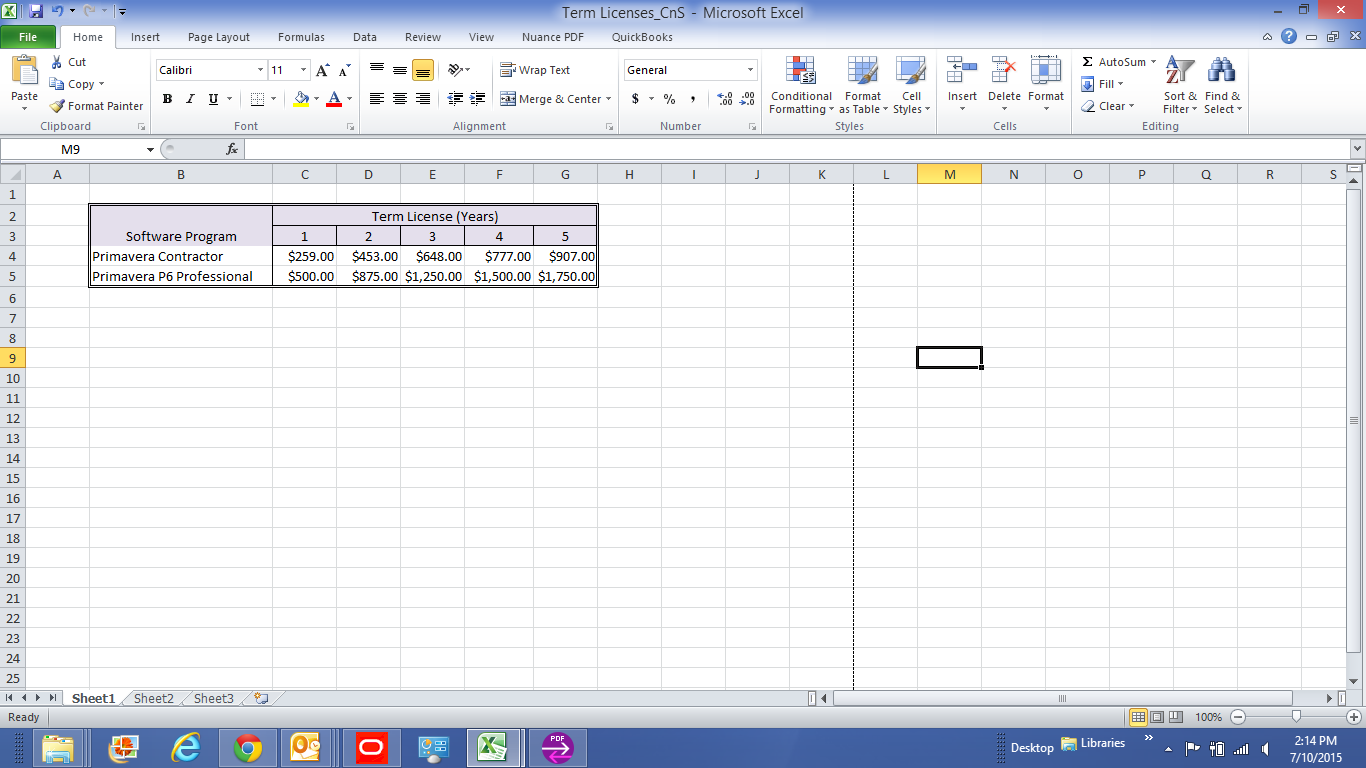Apply comma style number format
Viewport: 1366px width, 768px height.
692,99
